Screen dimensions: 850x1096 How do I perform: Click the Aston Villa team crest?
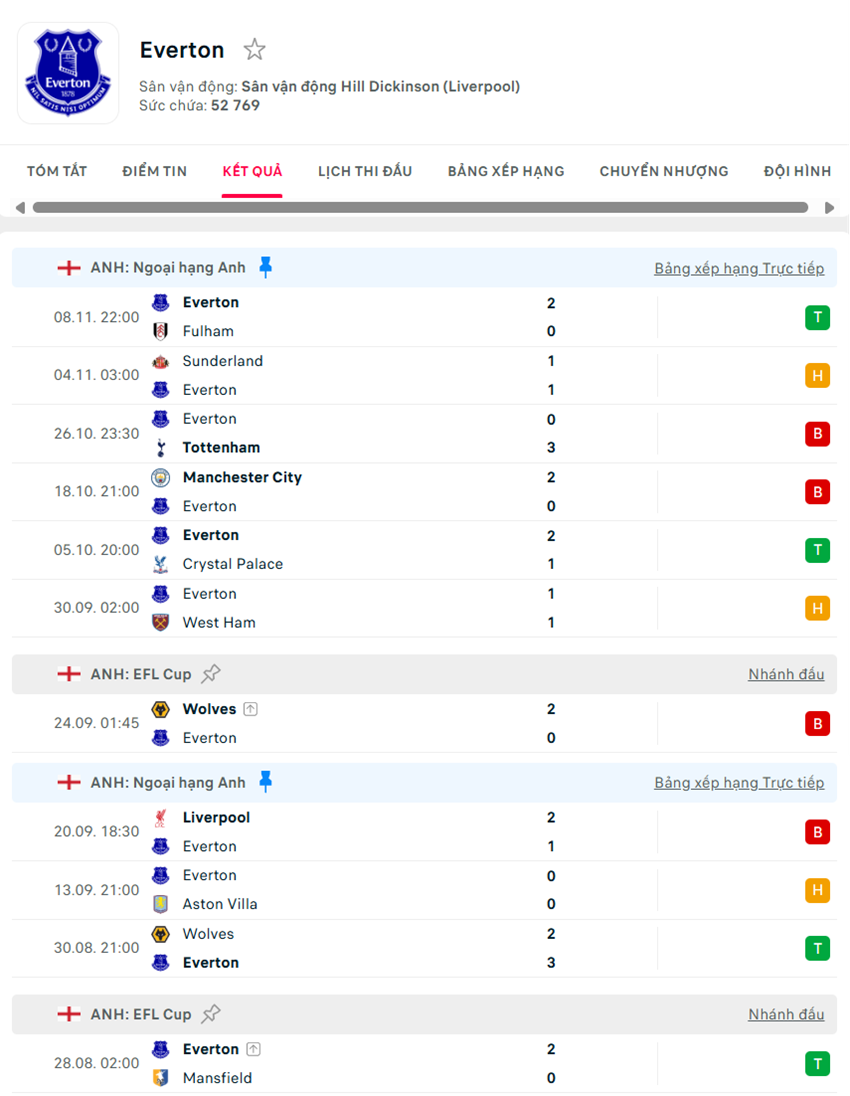(x=160, y=904)
